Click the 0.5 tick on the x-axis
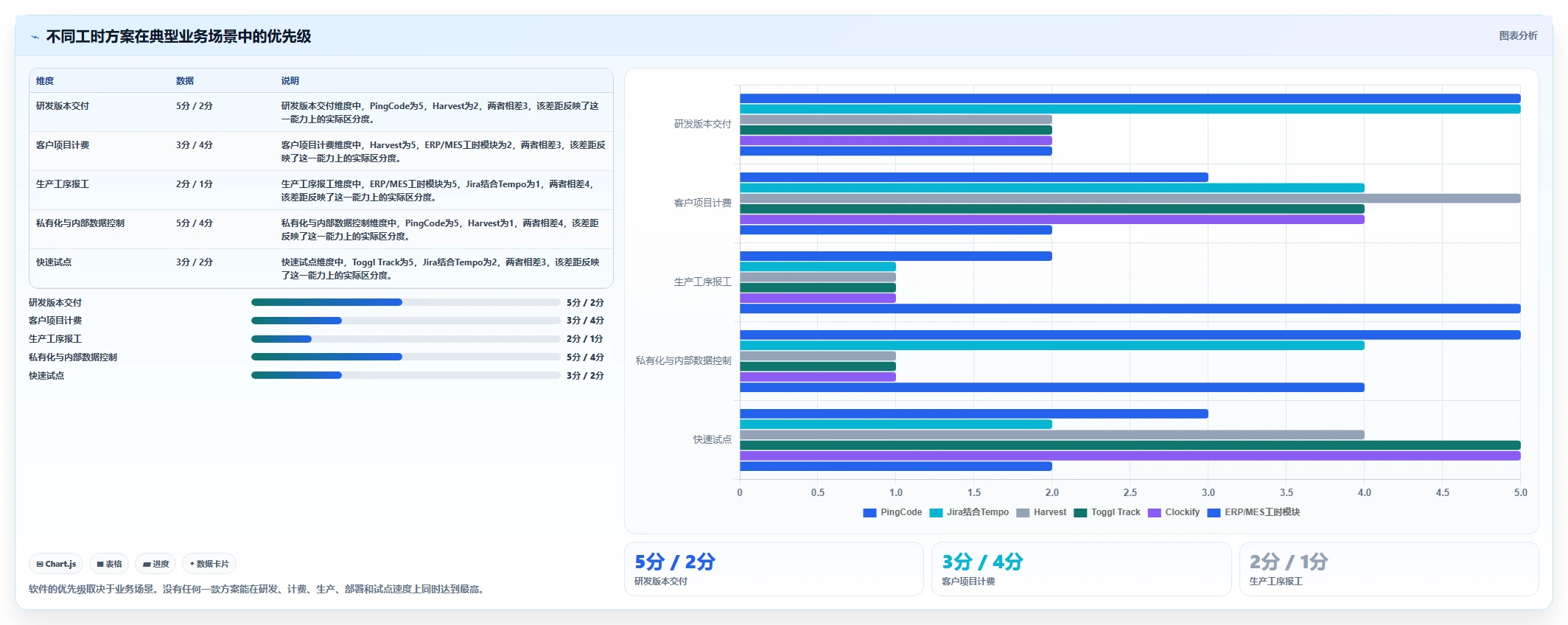 [x=818, y=493]
